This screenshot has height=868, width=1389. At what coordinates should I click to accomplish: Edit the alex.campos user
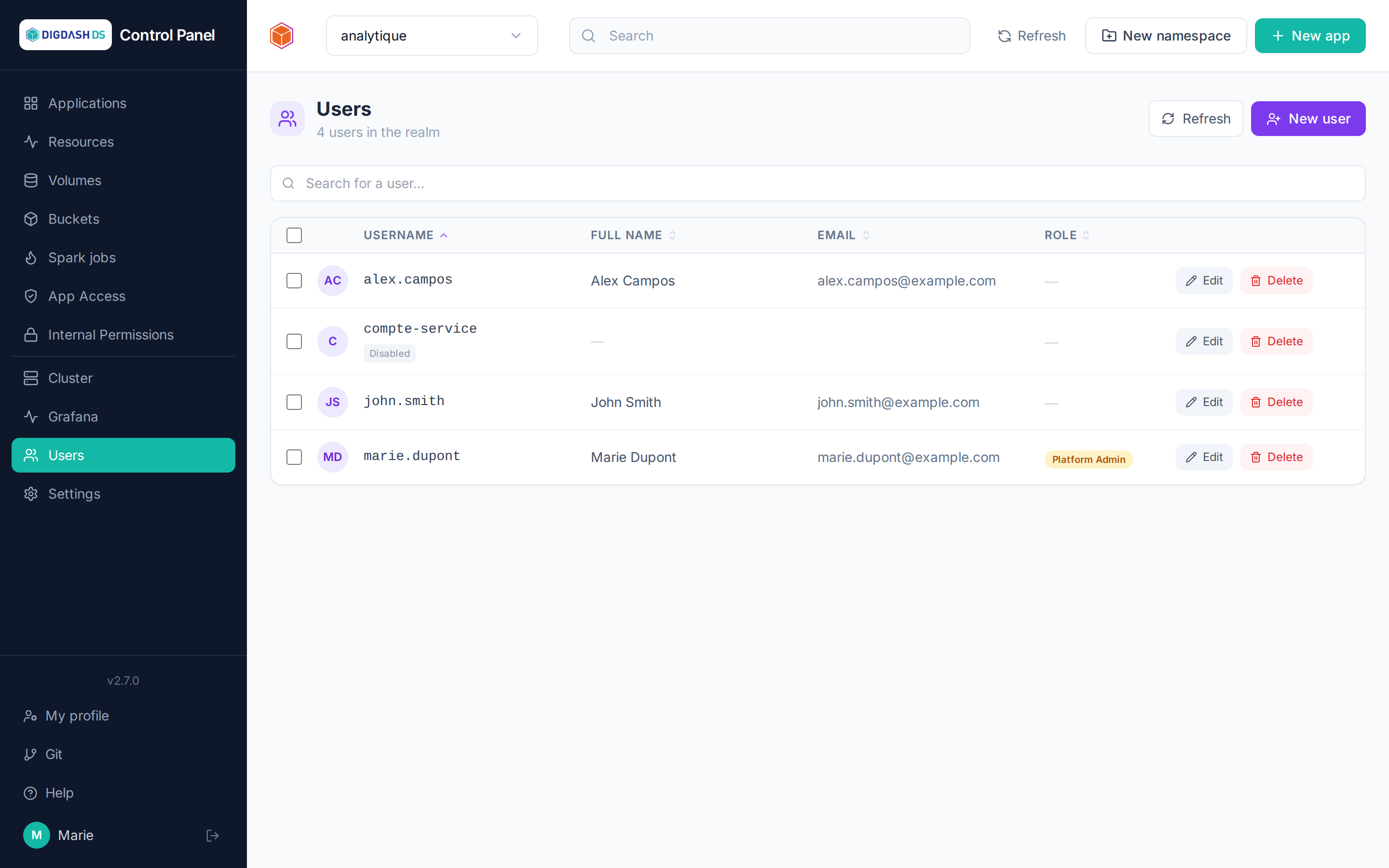coord(1204,281)
